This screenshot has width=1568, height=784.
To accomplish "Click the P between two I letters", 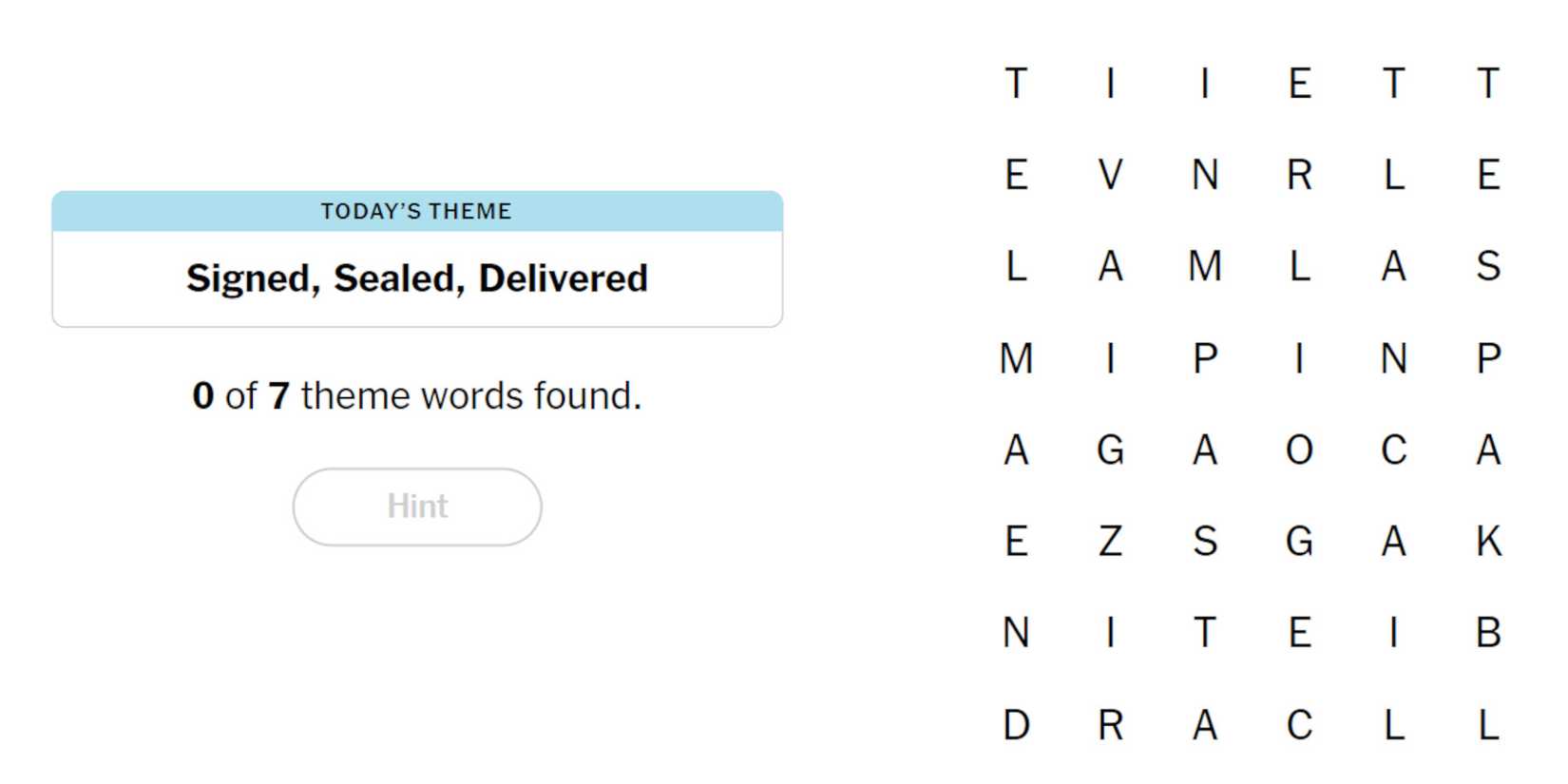I will coord(1204,358).
